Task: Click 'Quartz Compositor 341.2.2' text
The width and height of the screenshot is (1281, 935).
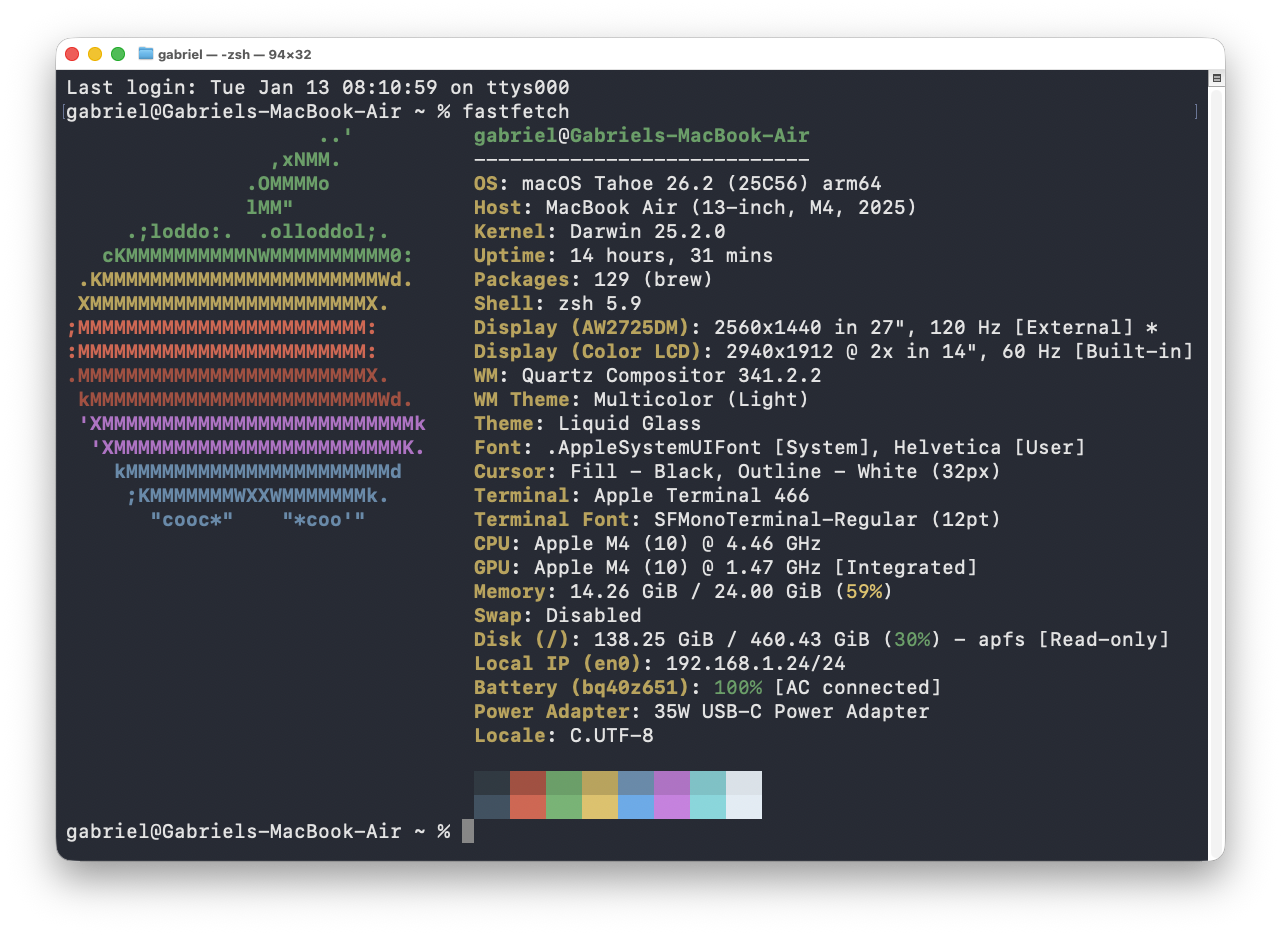Action: [x=672, y=376]
